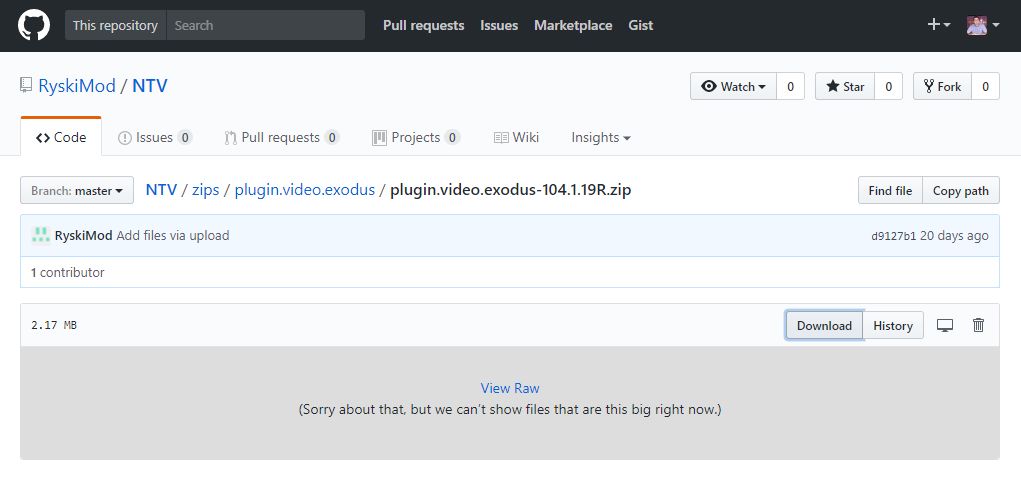Open Gist in the header
The height and width of the screenshot is (477, 1021).
point(641,25)
